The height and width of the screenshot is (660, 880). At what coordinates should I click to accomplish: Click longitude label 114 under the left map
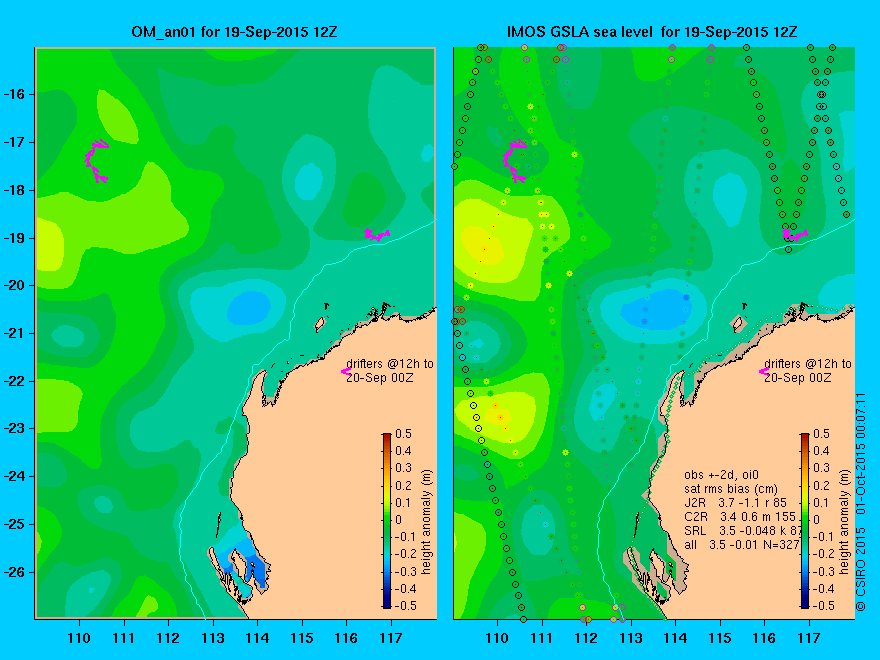(x=257, y=638)
